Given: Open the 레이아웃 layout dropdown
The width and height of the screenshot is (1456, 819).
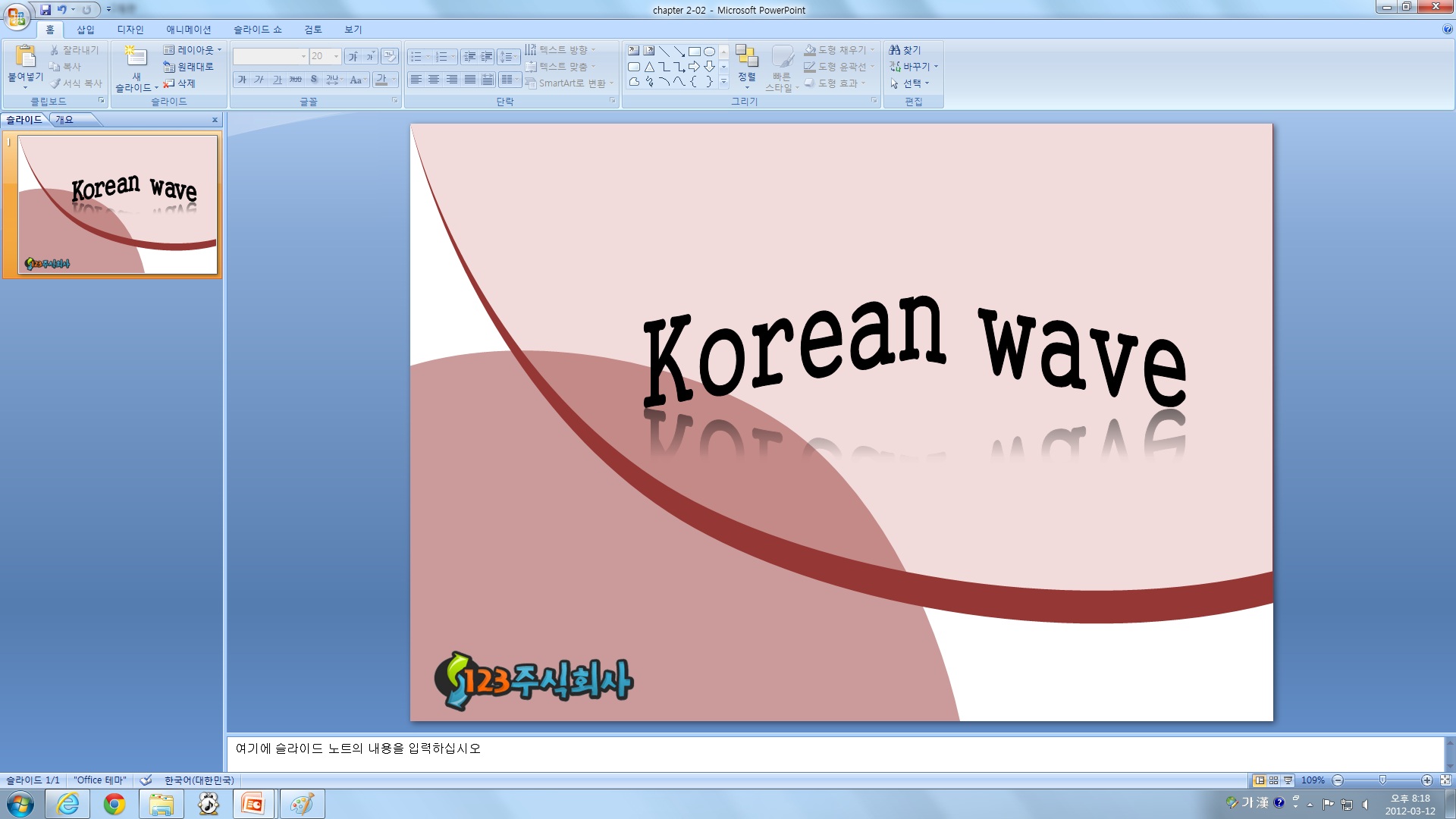Looking at the screenshot, I should click(x=193, y=50).
